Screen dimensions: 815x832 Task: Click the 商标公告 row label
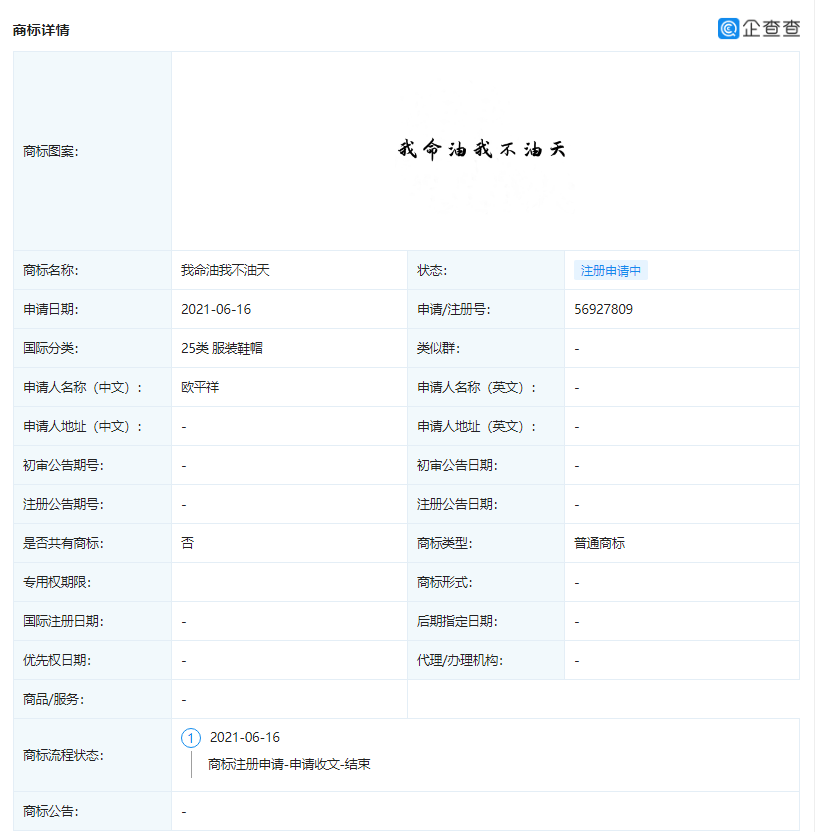(x=50, y=811)
